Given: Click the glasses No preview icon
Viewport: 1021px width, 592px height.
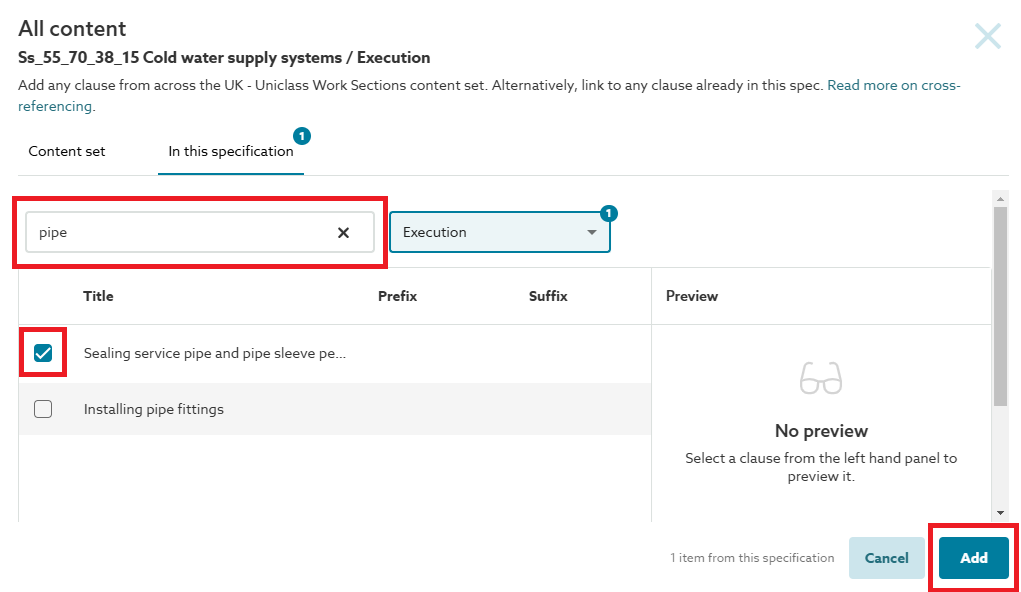Looking at the screenshot, I should tap(820, 379).
